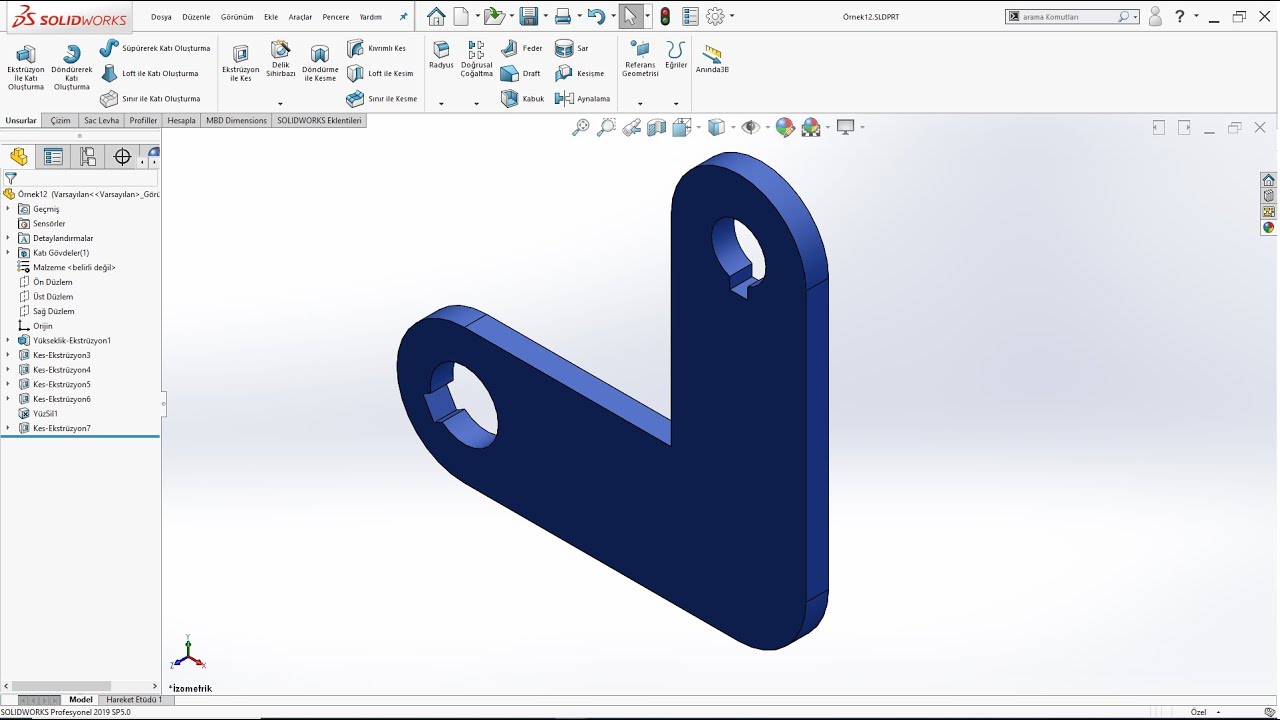Use the Doğrusal Çoğaltma pattern tool
This screenshot has width=1280, height=720.
[x=476, y=59]
